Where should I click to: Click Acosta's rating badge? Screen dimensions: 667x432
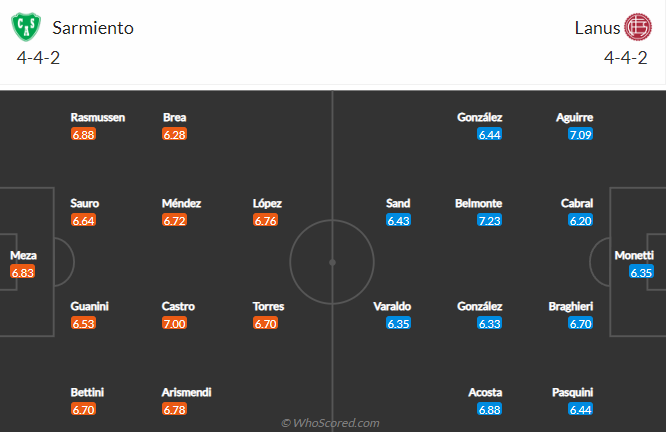490,409
